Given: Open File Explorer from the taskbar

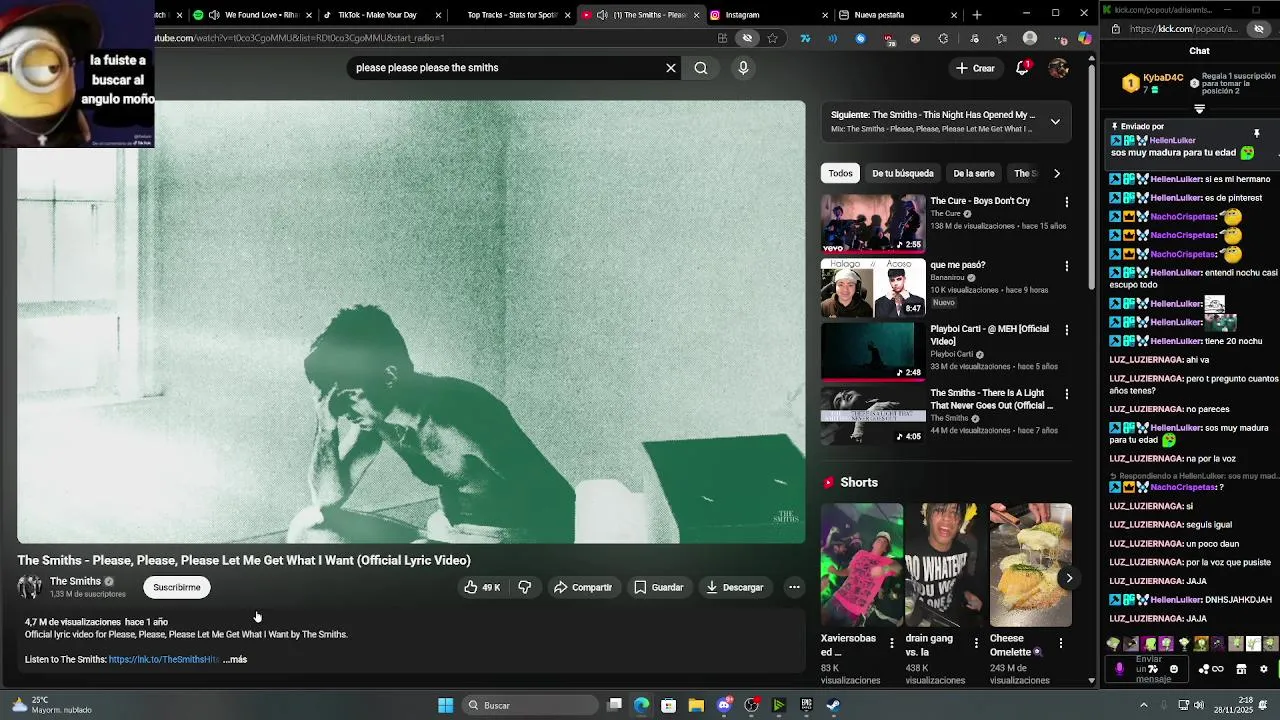Looking at the screenshot, I should (696, 705).
